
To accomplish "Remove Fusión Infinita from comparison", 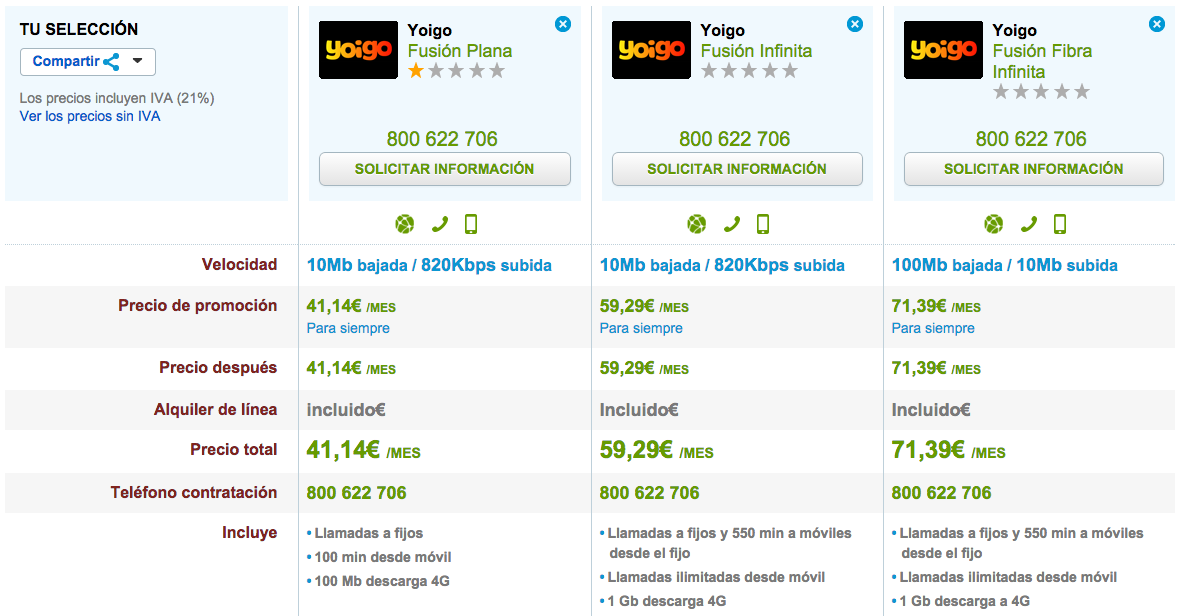I will [x=855, y=24].
